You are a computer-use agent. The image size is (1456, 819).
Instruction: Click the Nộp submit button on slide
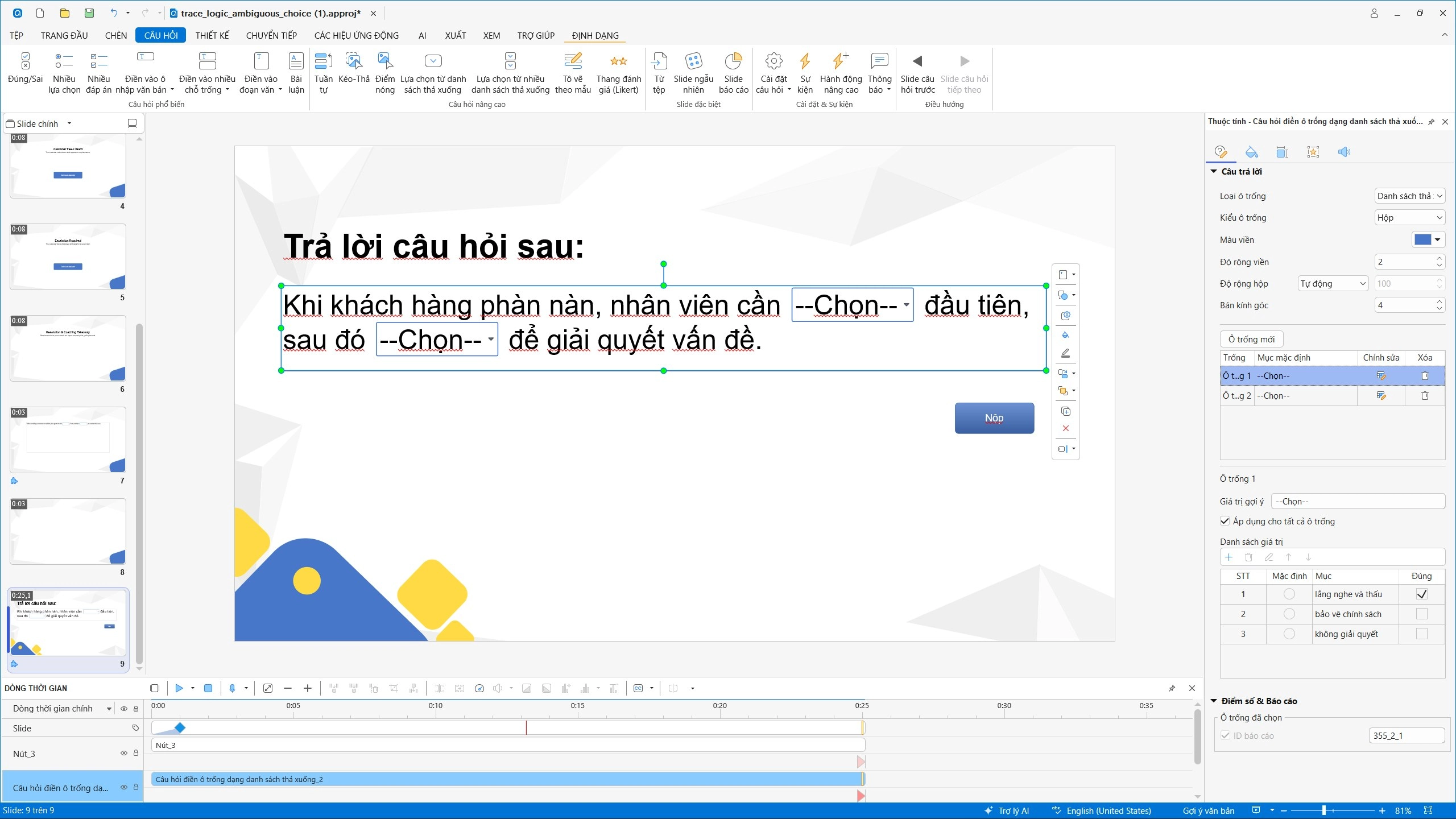click(994, 418)
